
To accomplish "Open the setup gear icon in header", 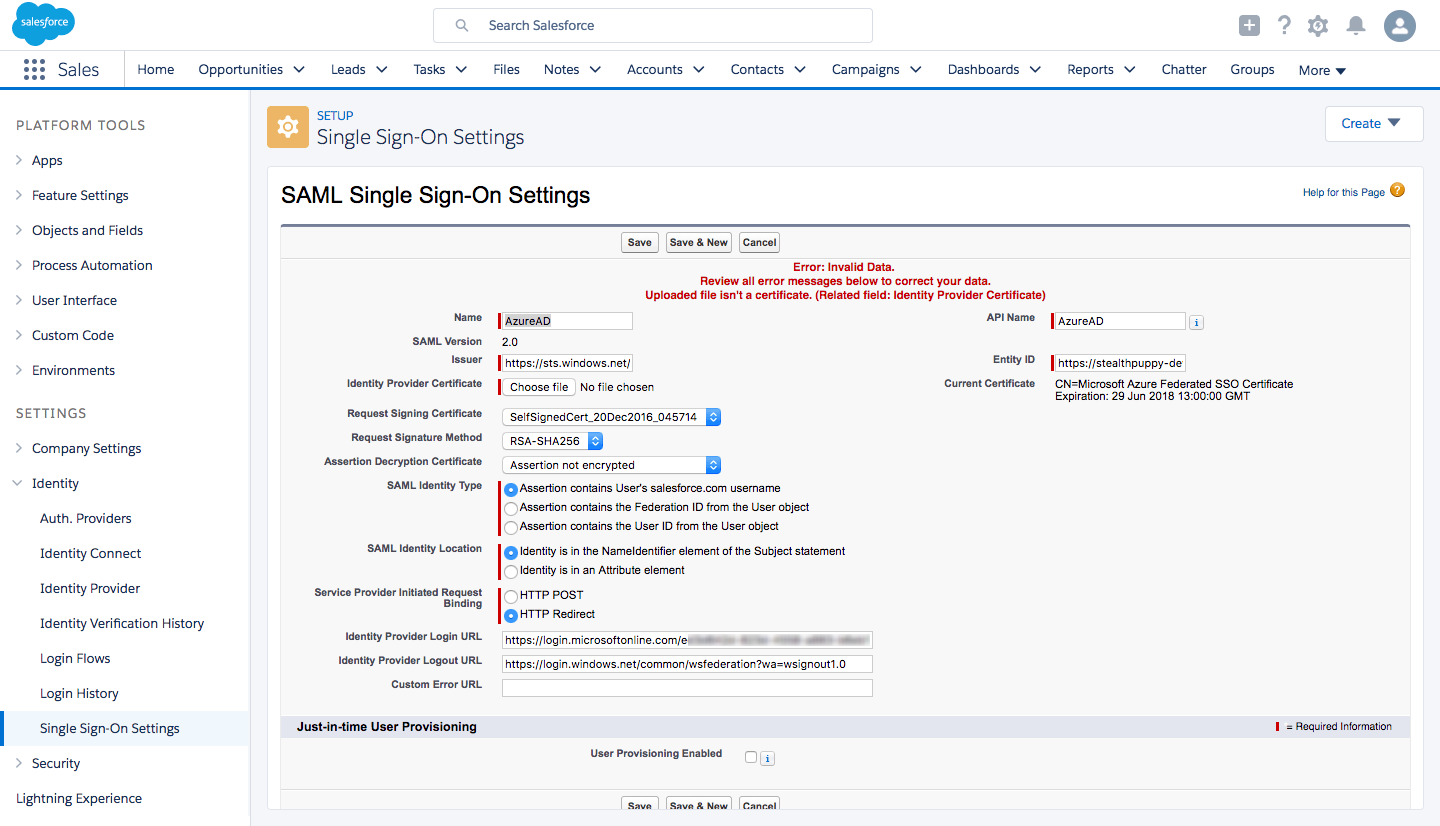I will 1318,26.
